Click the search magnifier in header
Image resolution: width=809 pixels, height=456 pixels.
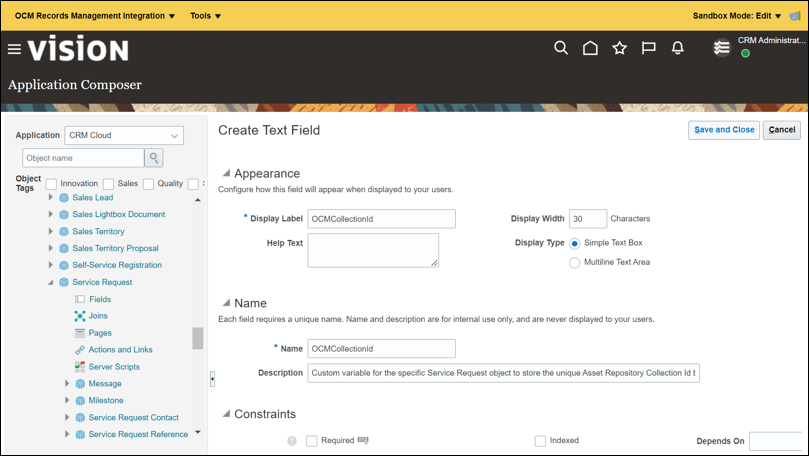tap(561, 48)
